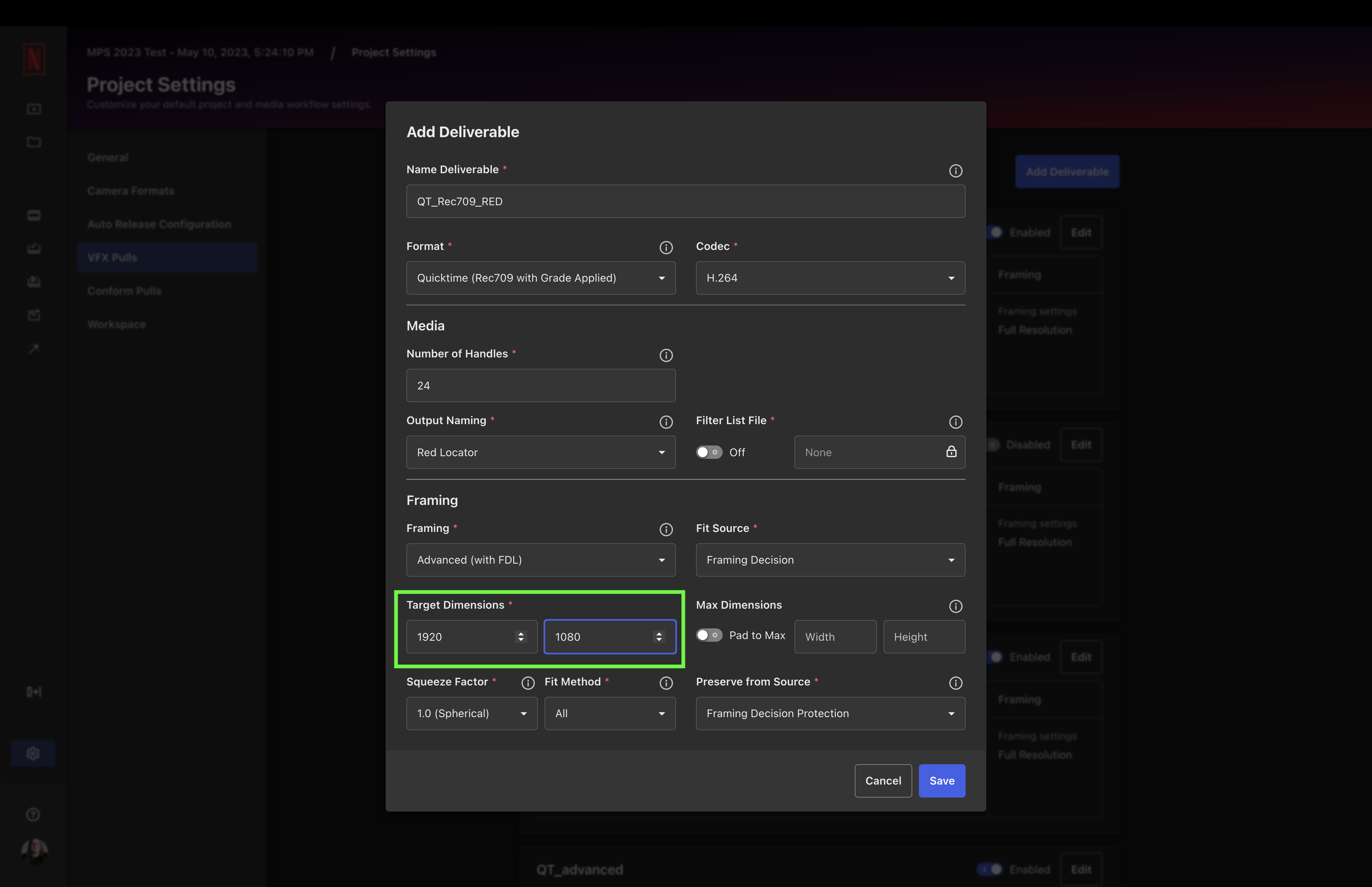Select General settings menu item
1372x887 pixels.
pyautogui.click(x=108, y=157)
